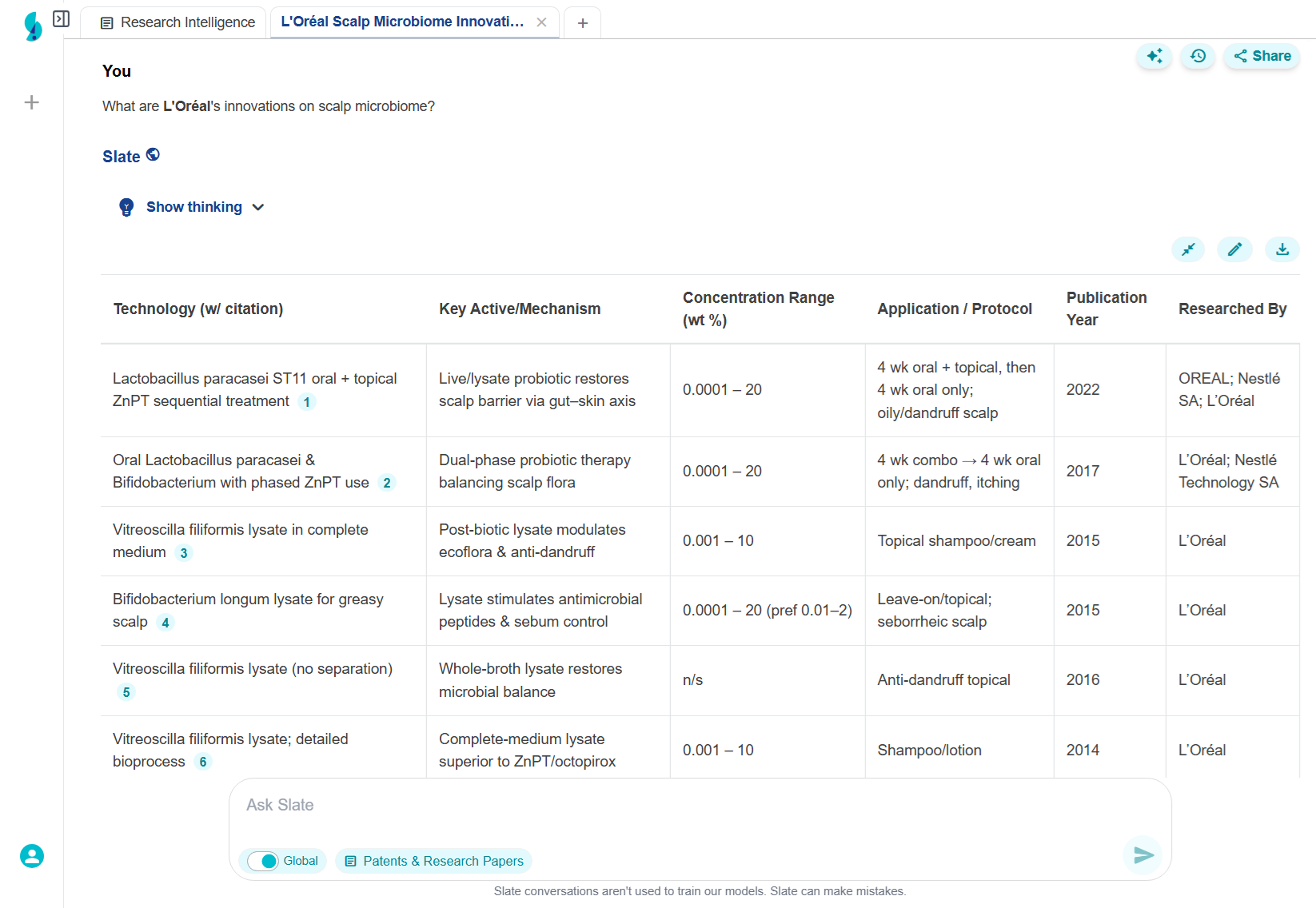
Task: Open citation 1 reference badge
Action: point(307,402)
